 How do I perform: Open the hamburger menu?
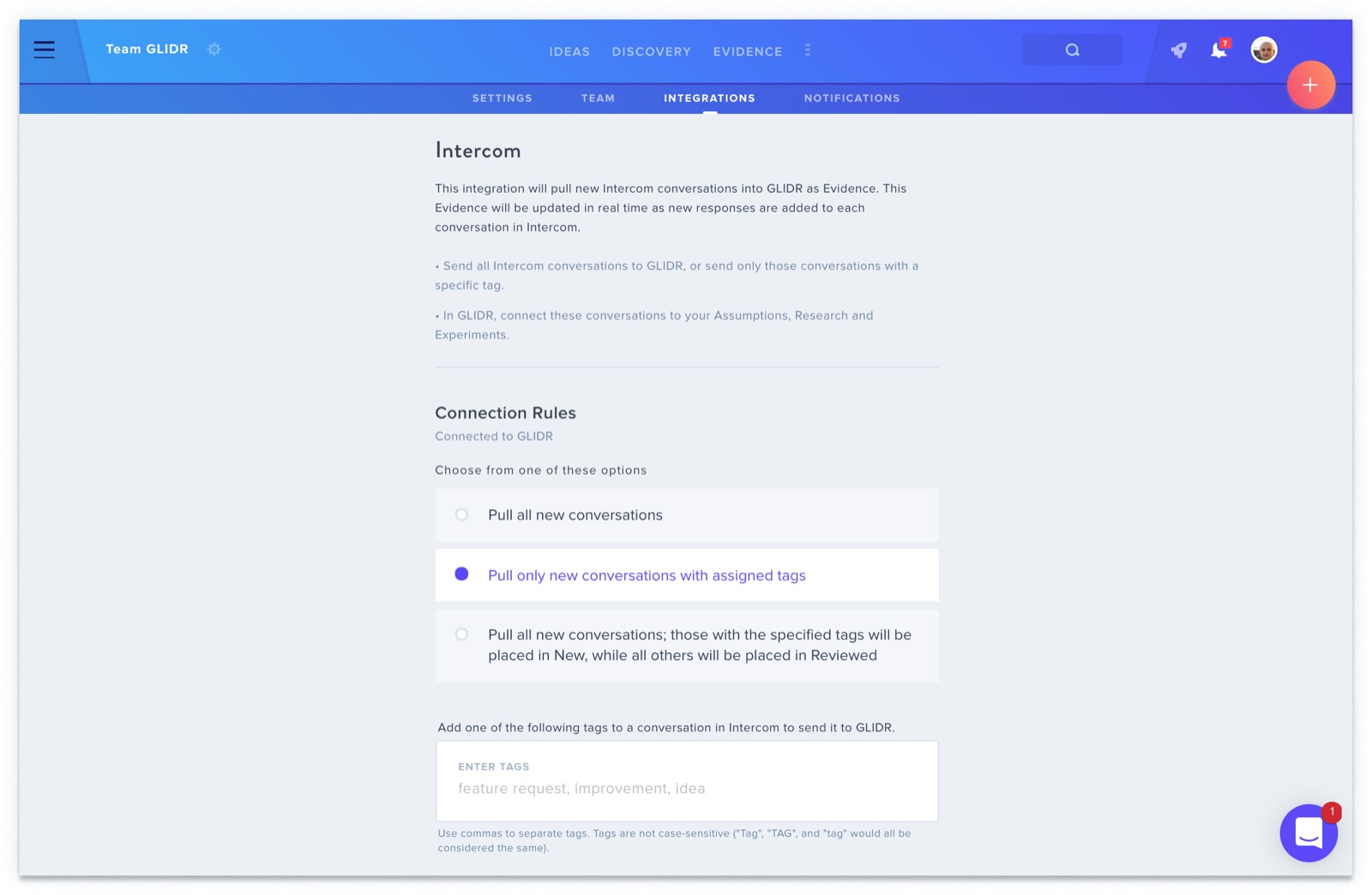point(45,50)
